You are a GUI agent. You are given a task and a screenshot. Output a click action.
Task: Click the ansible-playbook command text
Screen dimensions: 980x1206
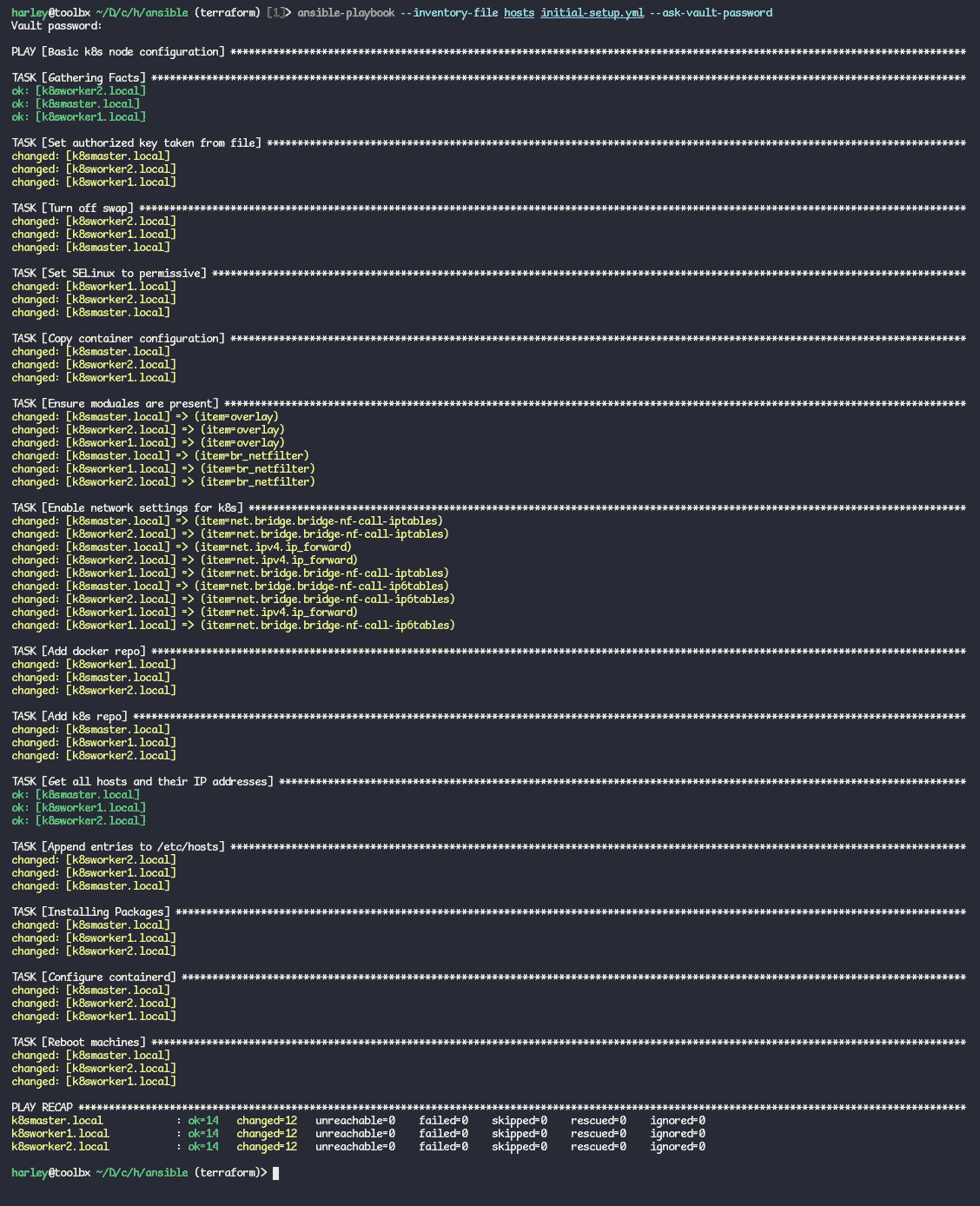click(x=345, y=13)
